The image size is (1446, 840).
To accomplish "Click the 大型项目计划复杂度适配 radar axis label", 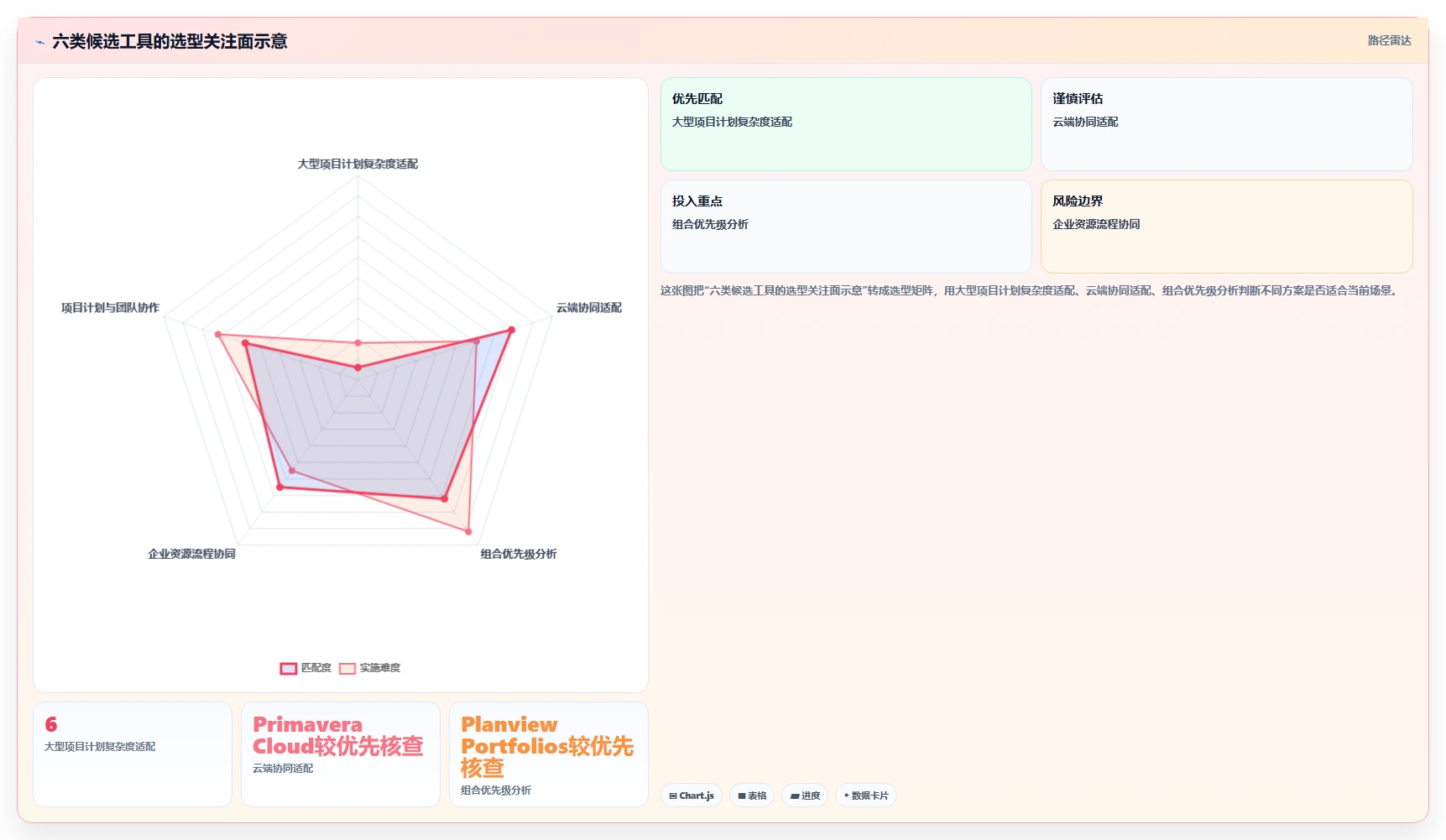I will click(x=358, y=164).
